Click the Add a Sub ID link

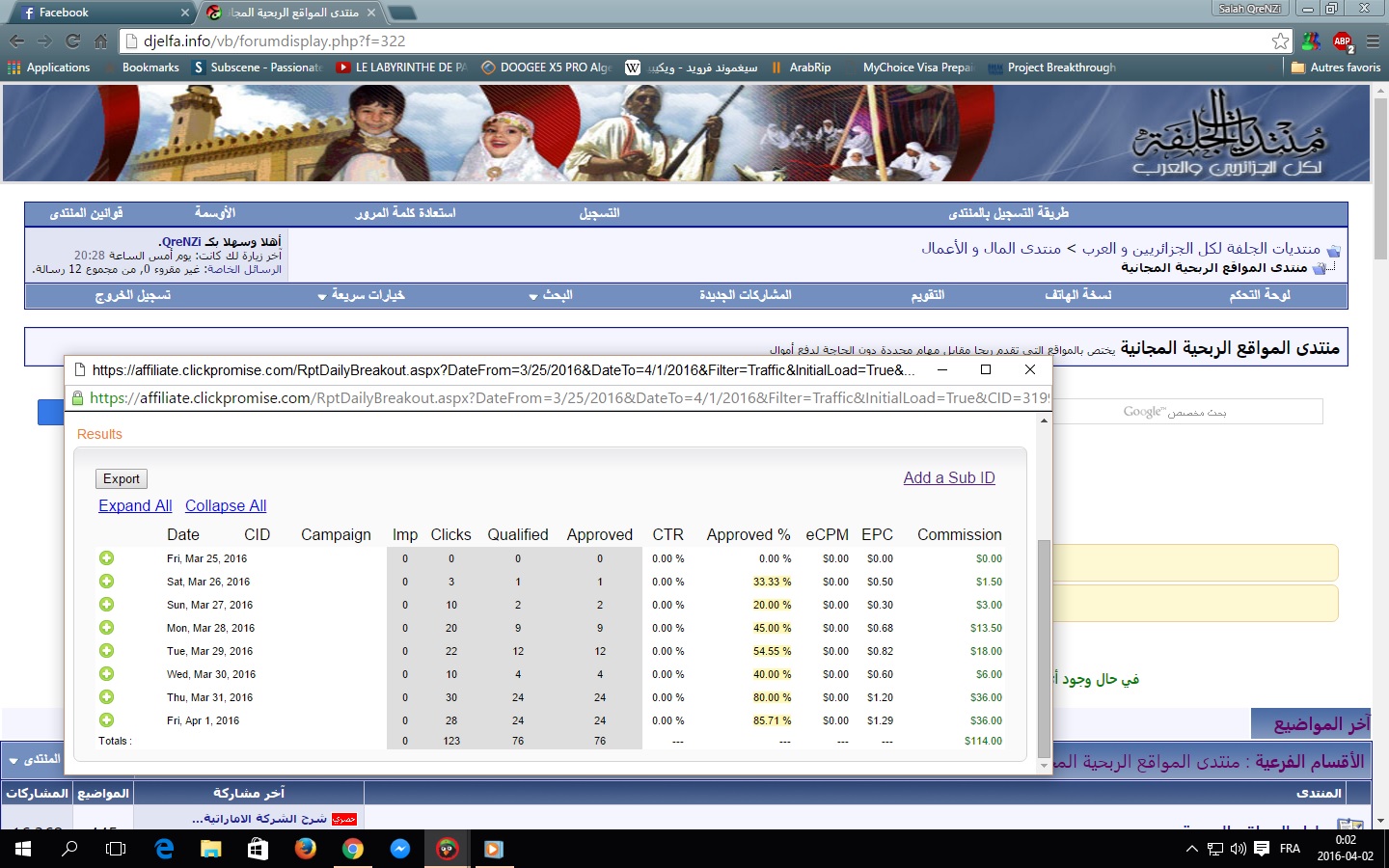coord(948,478)
